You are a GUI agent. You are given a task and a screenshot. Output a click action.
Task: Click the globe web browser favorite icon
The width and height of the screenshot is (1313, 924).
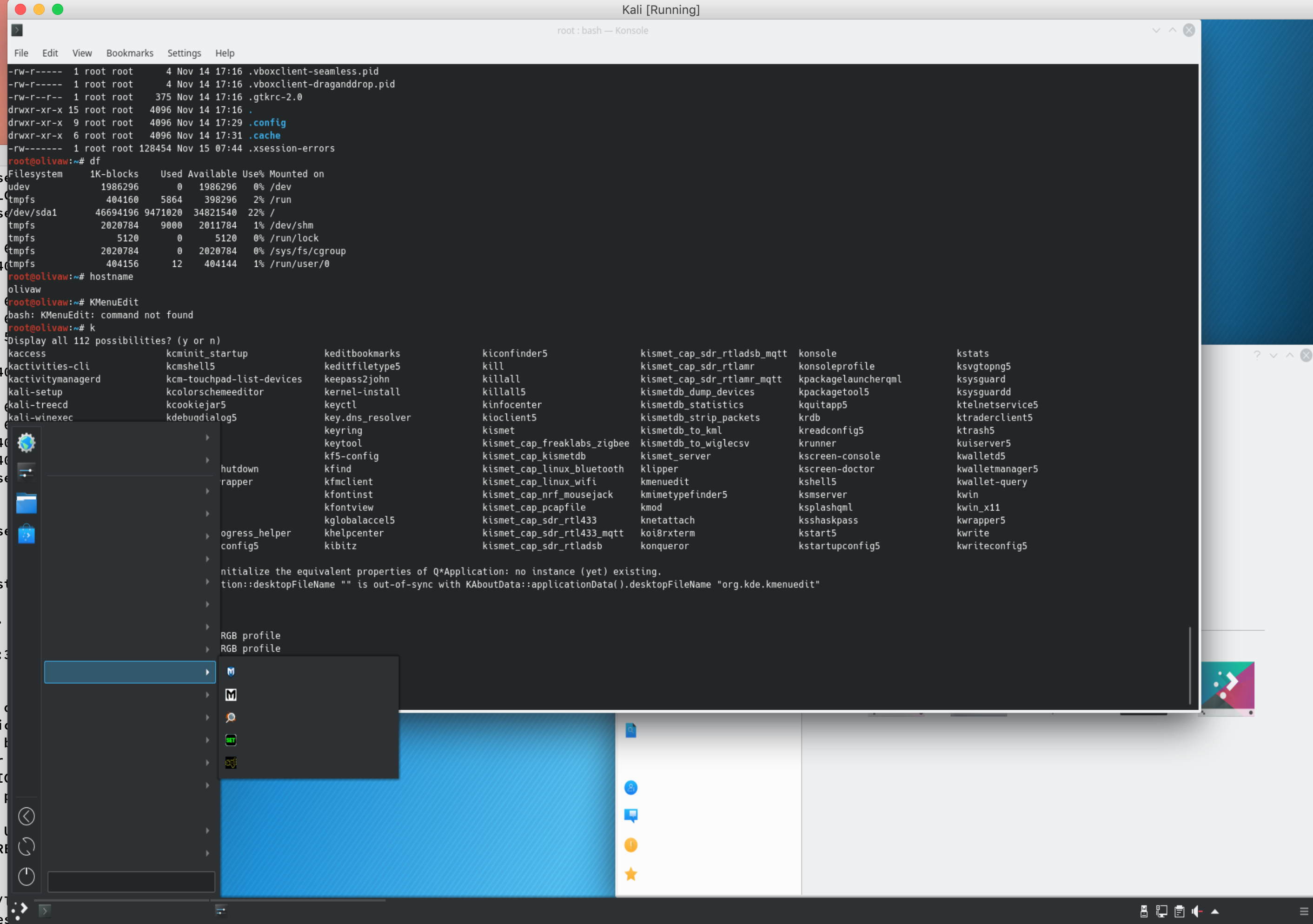tap(27, 442)
